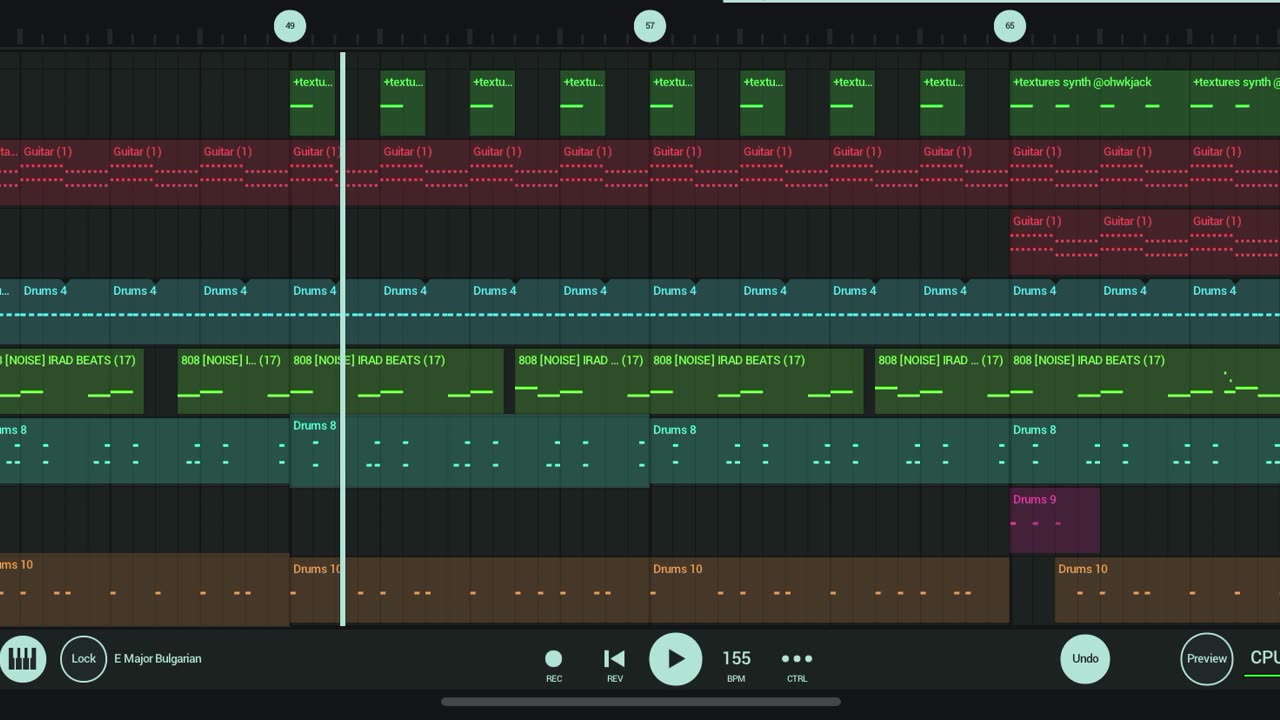Open the CTRL three-dots menu

tap(797, 664)
